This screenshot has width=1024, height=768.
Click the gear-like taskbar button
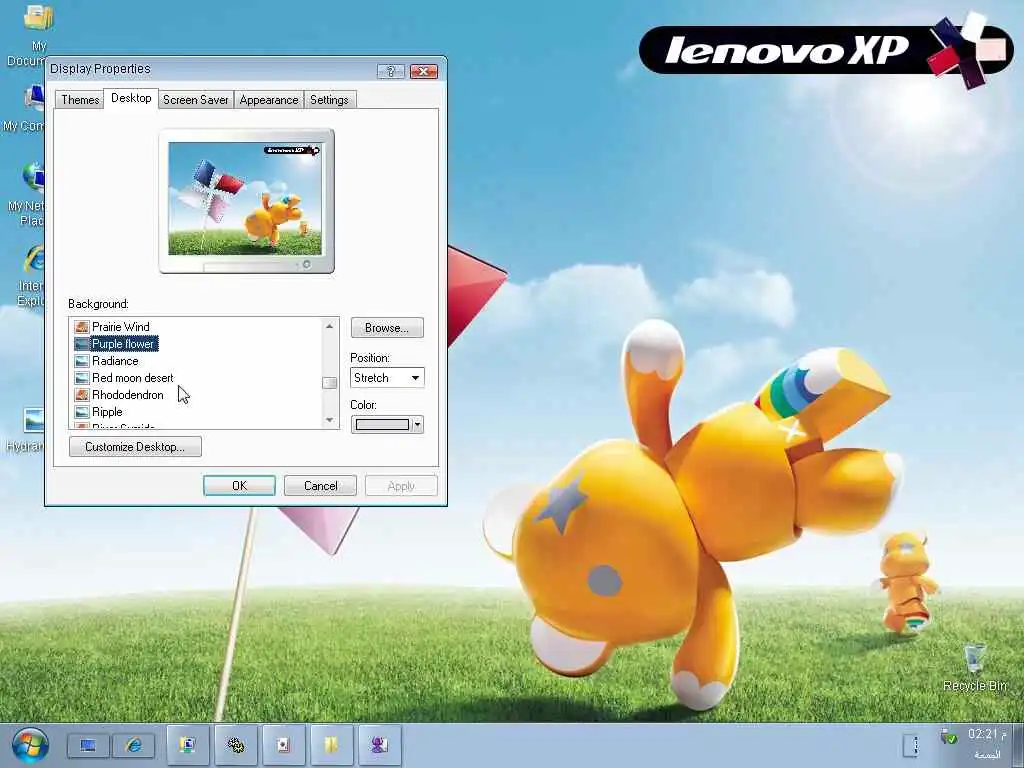click(236, 744)
